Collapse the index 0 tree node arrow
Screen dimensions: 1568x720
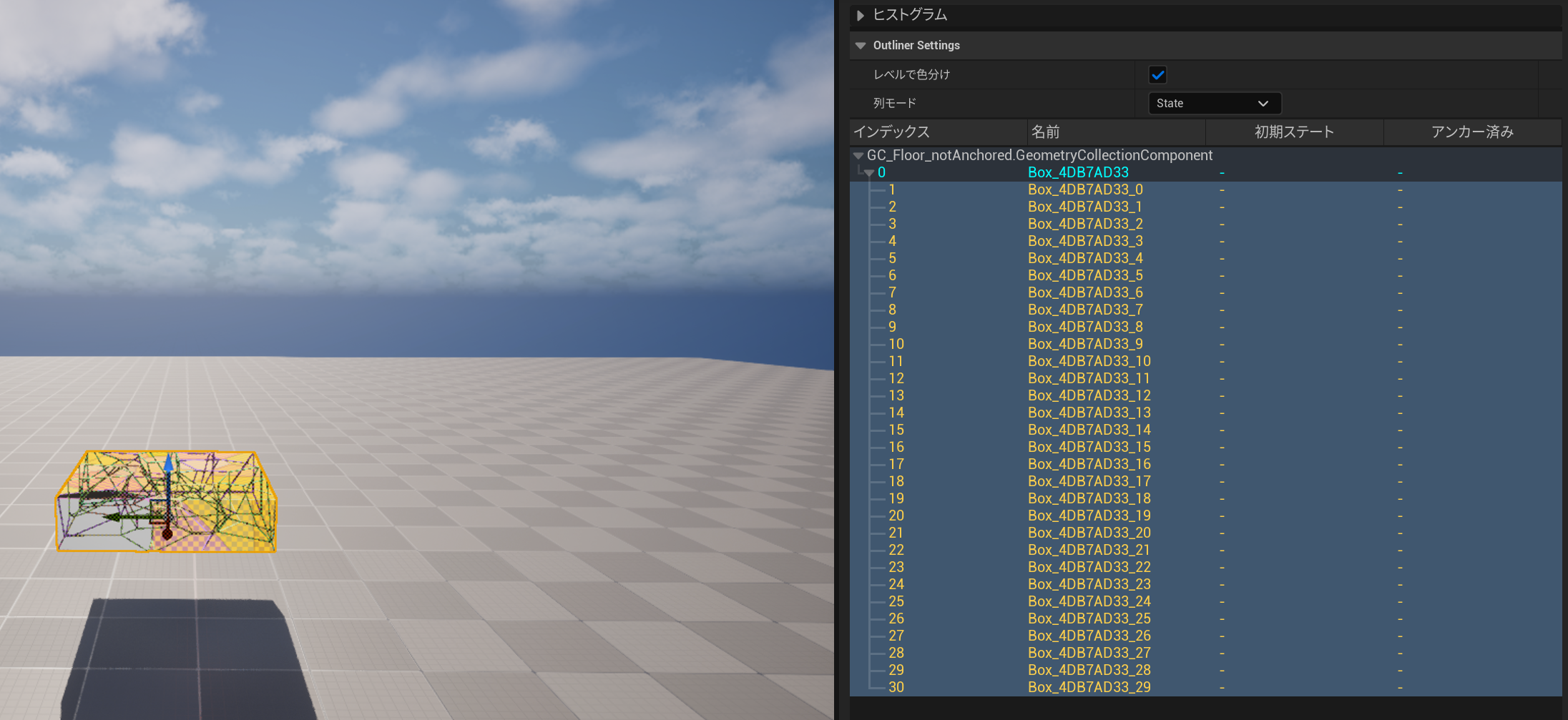point(870,173)
